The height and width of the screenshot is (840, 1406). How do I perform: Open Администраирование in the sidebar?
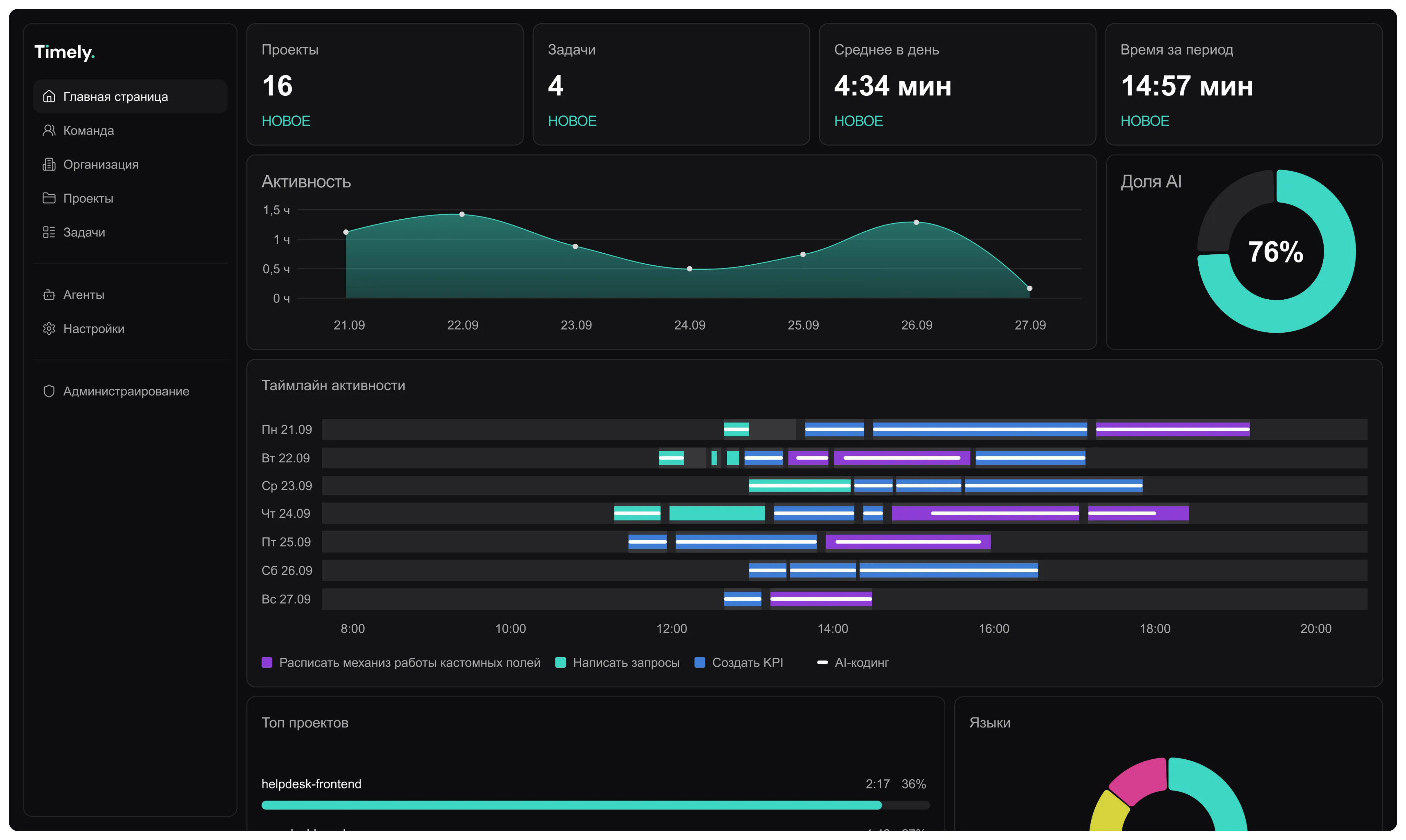pyautogui.click(x=130, y=391)
